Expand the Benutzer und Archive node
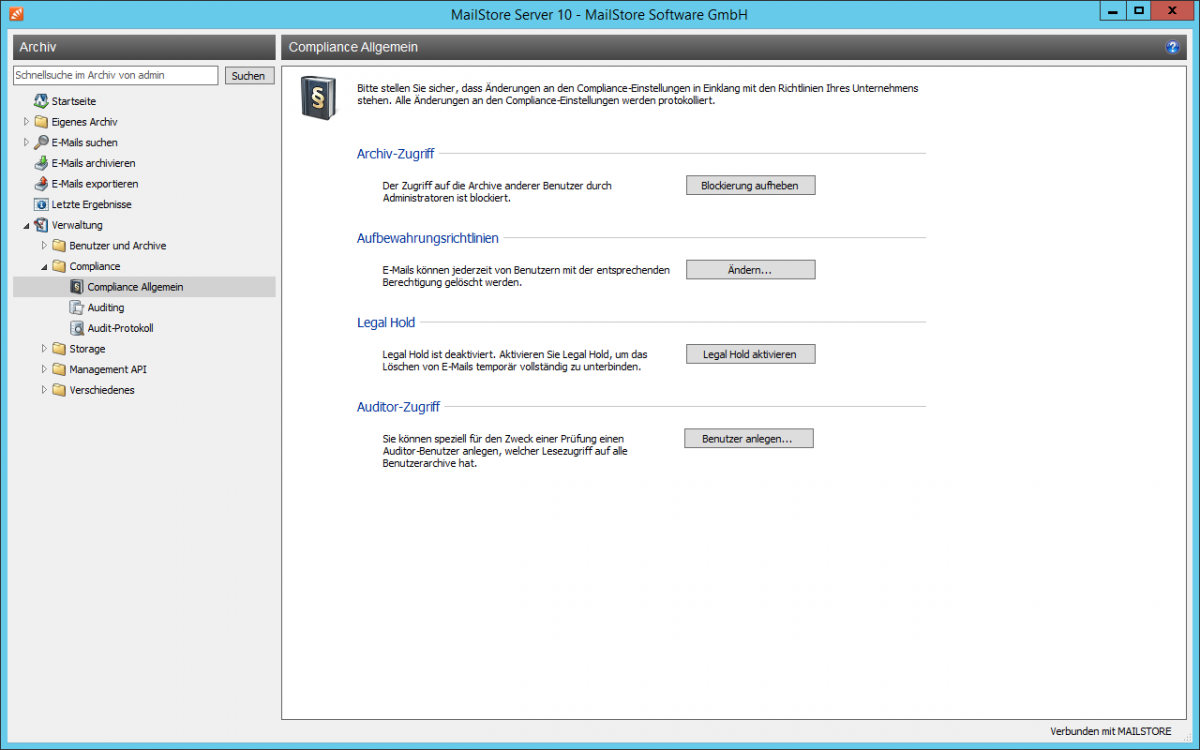Screen dimensions: 1200x750 click(x=44, y=245)
